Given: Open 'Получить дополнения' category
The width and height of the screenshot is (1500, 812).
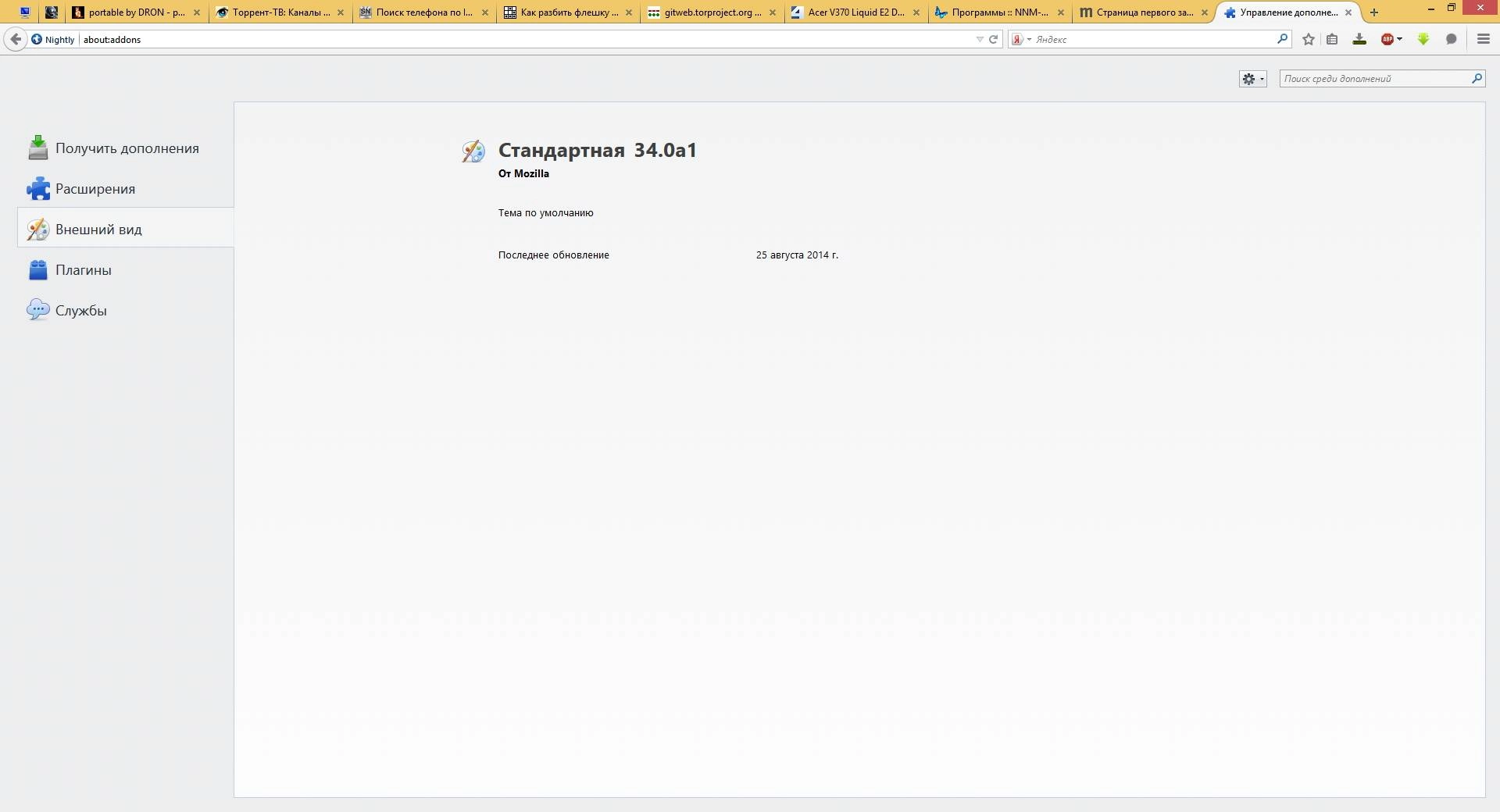Looking at the screenshot, I should pos(126,148).
